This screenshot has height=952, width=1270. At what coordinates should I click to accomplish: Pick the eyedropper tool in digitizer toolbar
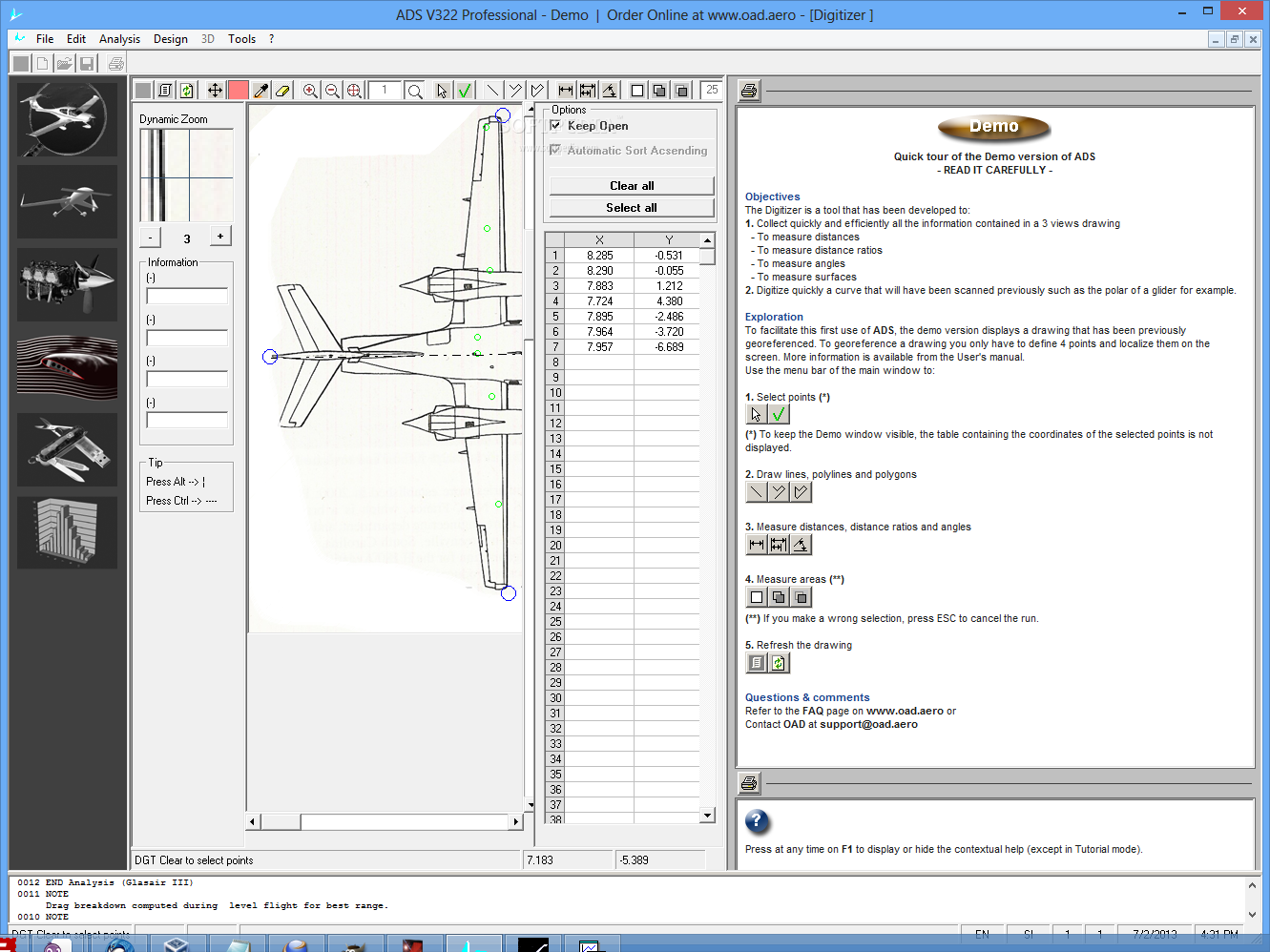[x=260, y=91]
